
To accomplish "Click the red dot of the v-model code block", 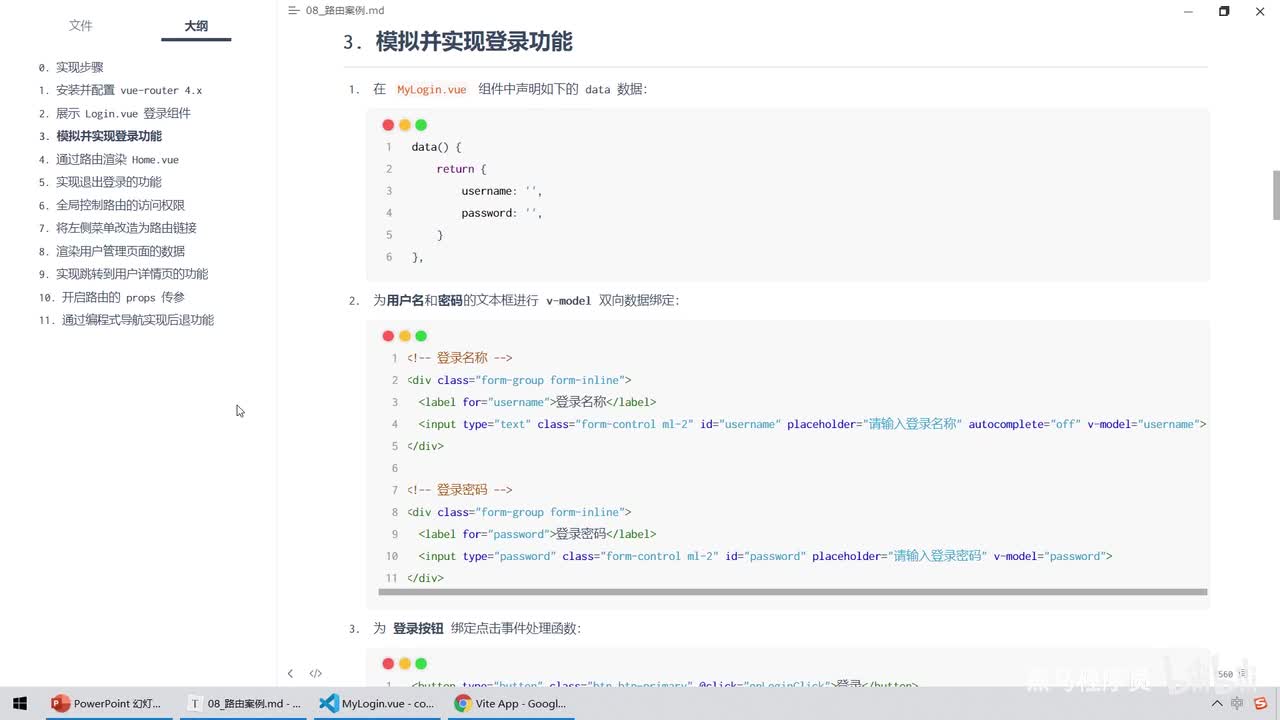I will point(388,336).
